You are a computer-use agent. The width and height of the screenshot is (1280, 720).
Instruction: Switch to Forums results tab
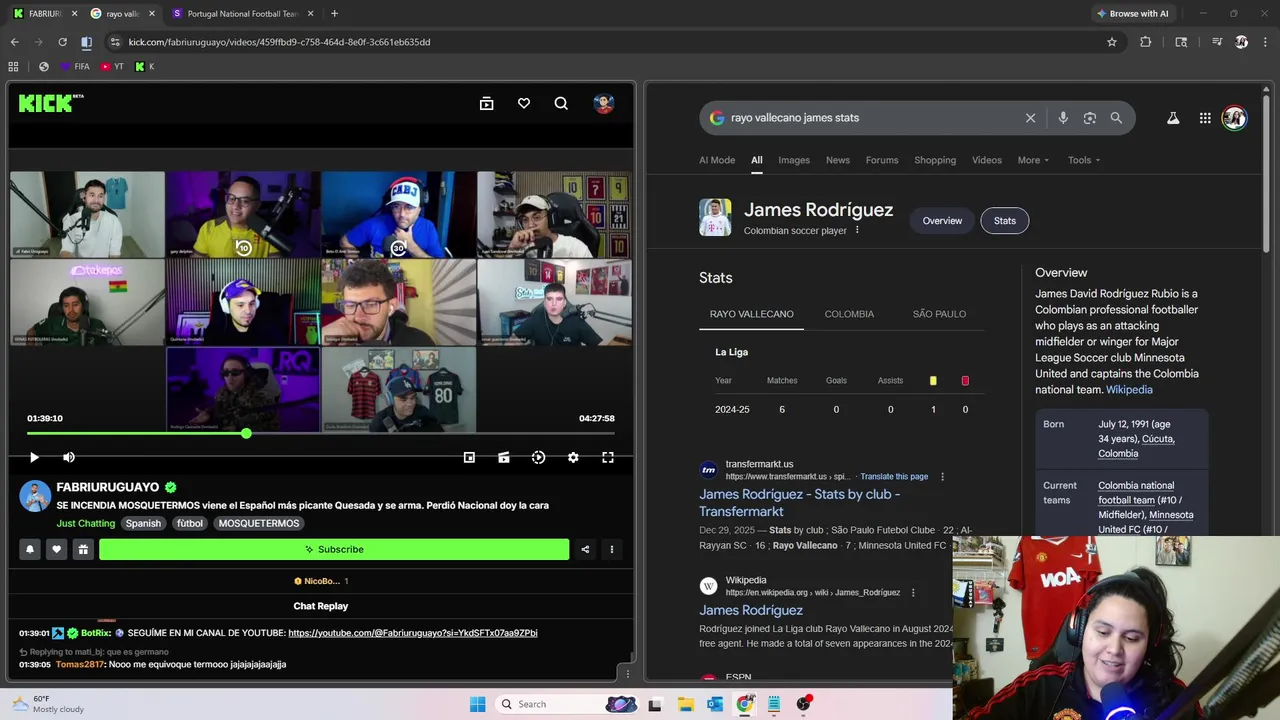point(882,160)
